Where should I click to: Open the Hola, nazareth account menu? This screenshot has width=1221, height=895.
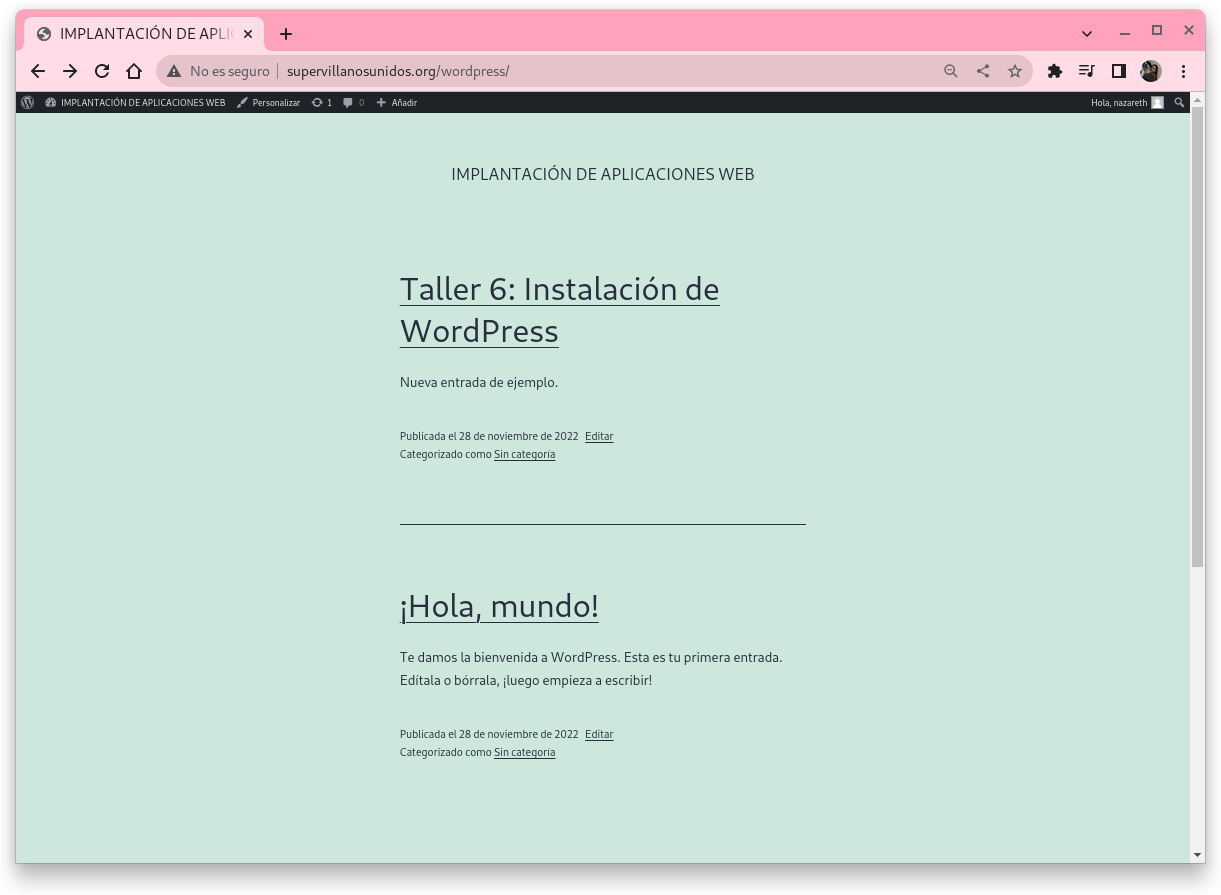tap(1126, 102)
